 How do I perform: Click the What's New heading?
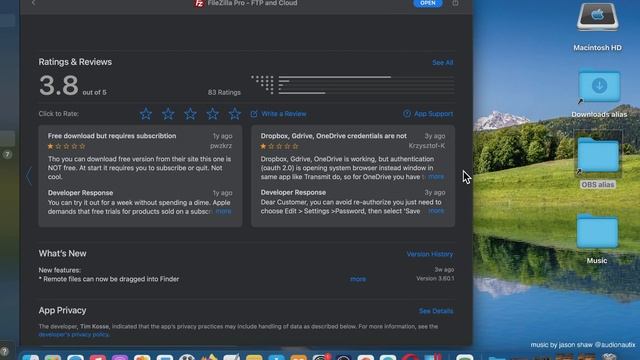click(62, 253)
